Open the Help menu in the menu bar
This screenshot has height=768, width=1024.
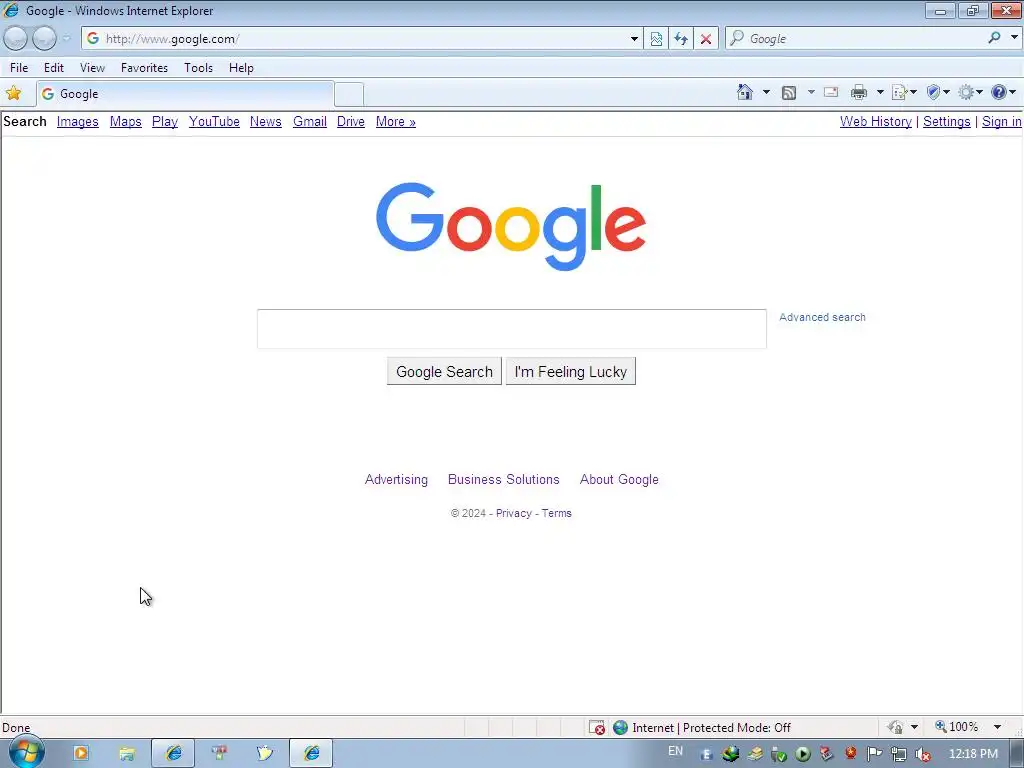tap(241, 67)
